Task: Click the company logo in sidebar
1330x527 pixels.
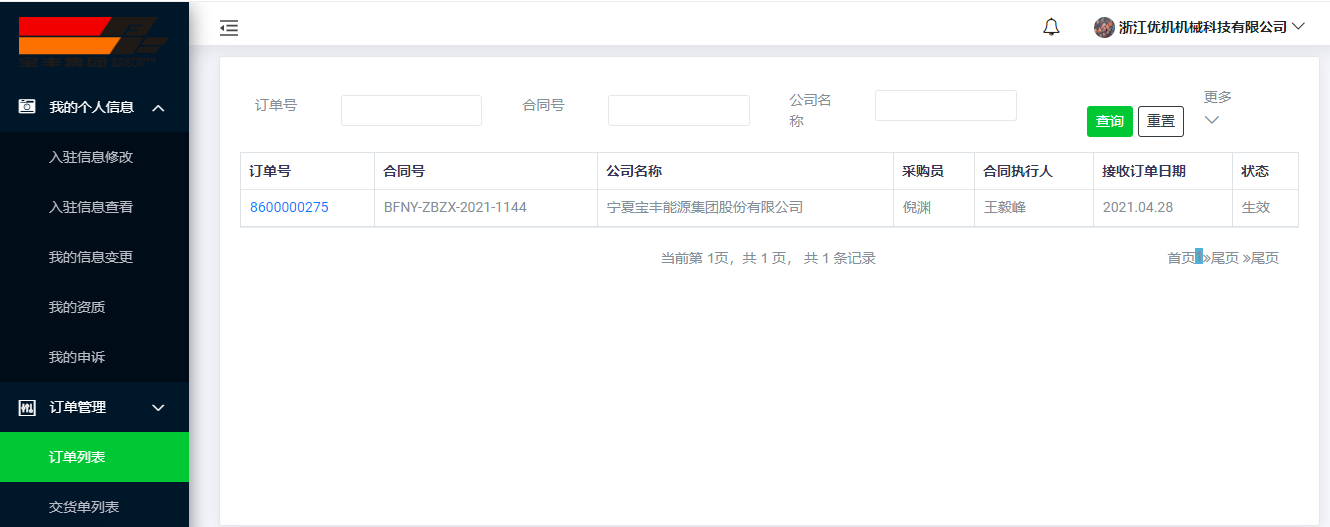Action: [93, 40]
